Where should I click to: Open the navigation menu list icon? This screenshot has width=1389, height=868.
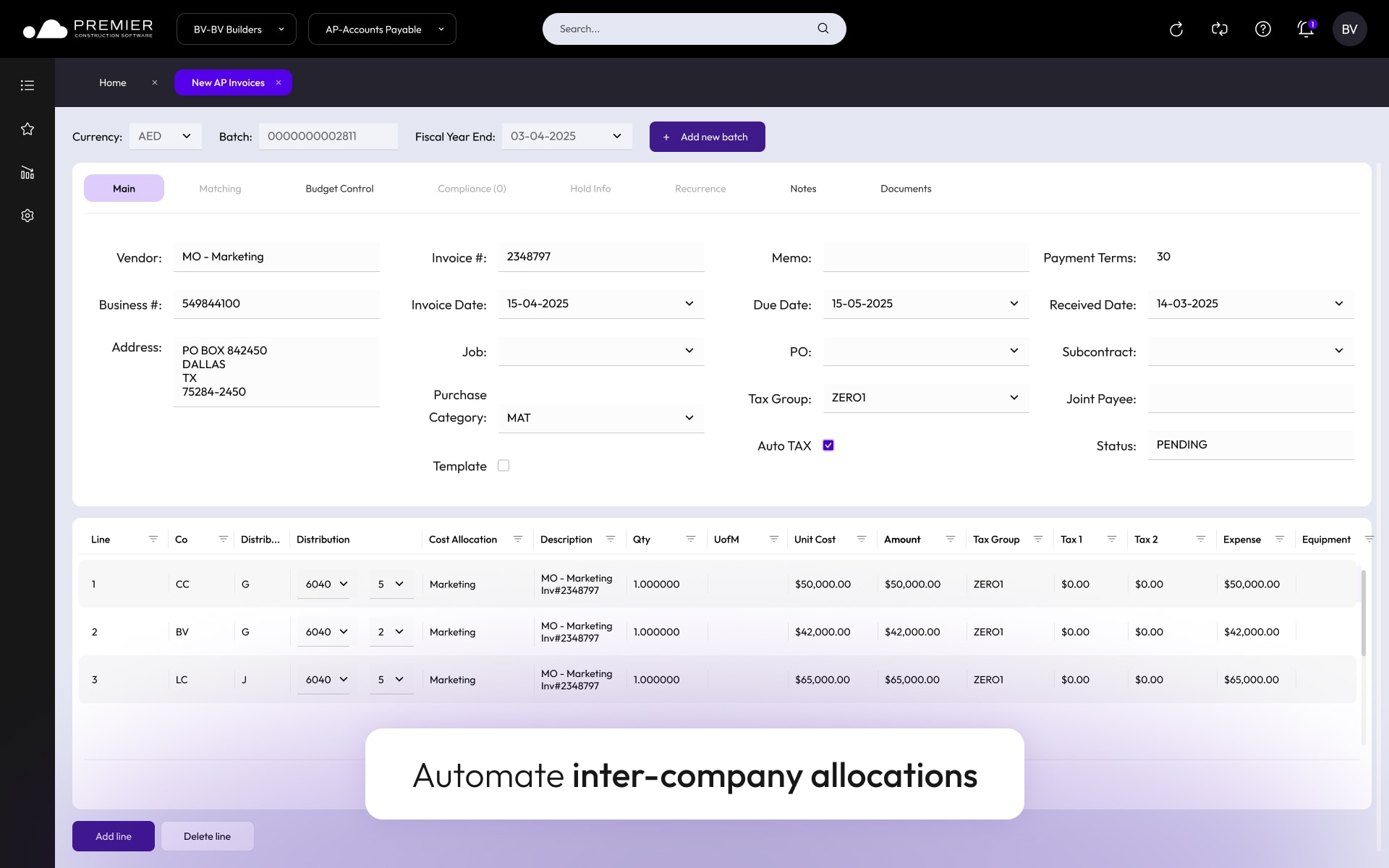click(27, 85)
